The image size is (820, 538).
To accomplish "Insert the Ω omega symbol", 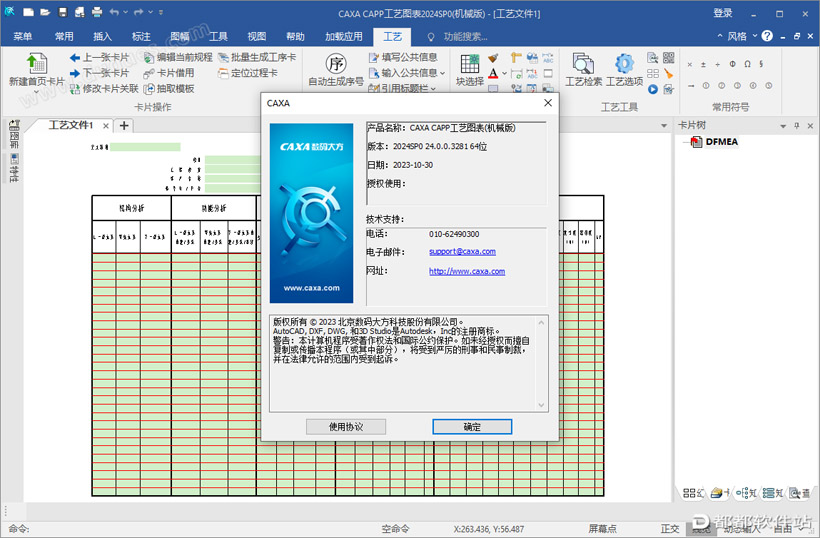I will (x=747, y=64).
